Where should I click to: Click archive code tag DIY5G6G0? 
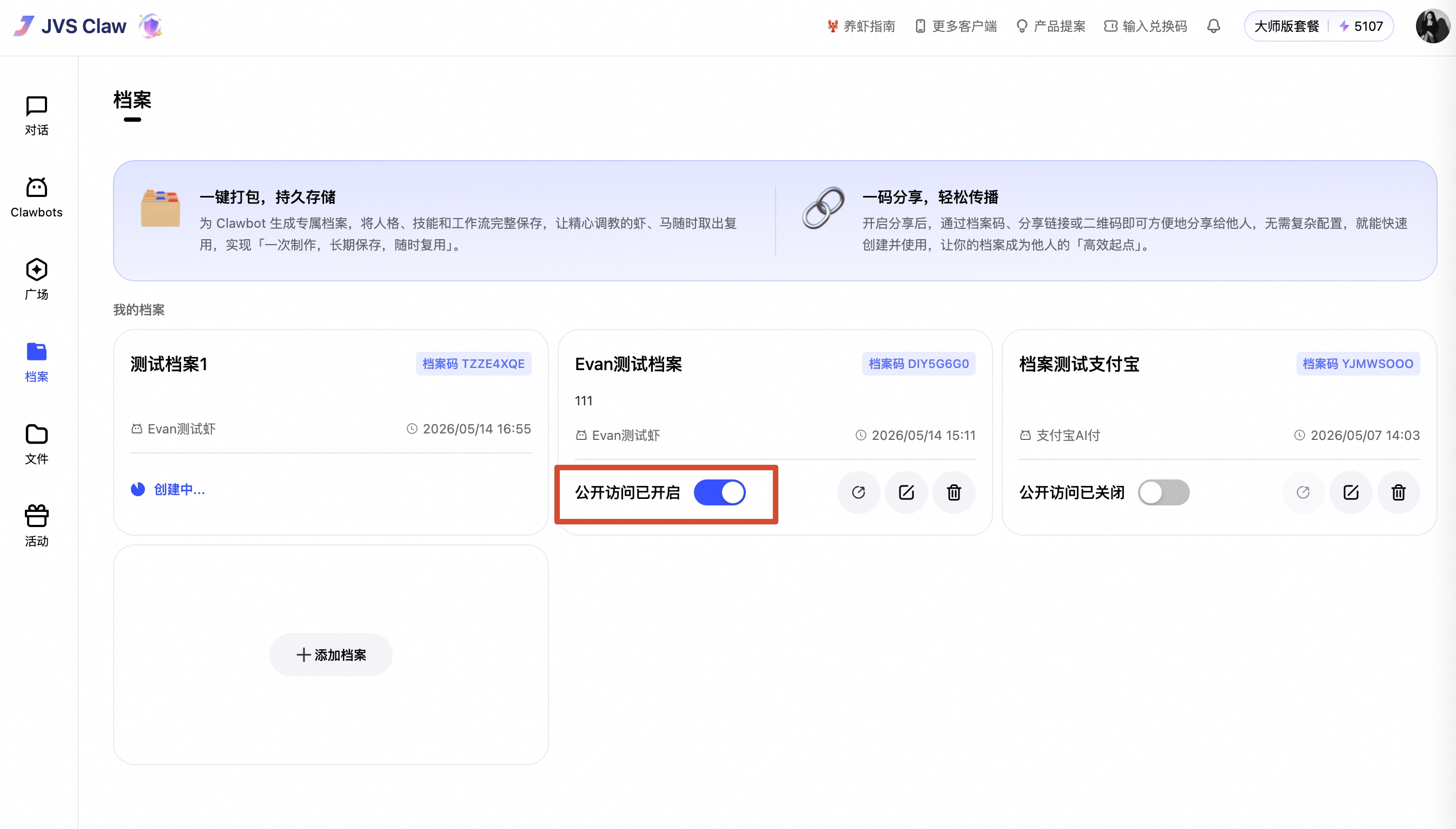tap(918, 364)
